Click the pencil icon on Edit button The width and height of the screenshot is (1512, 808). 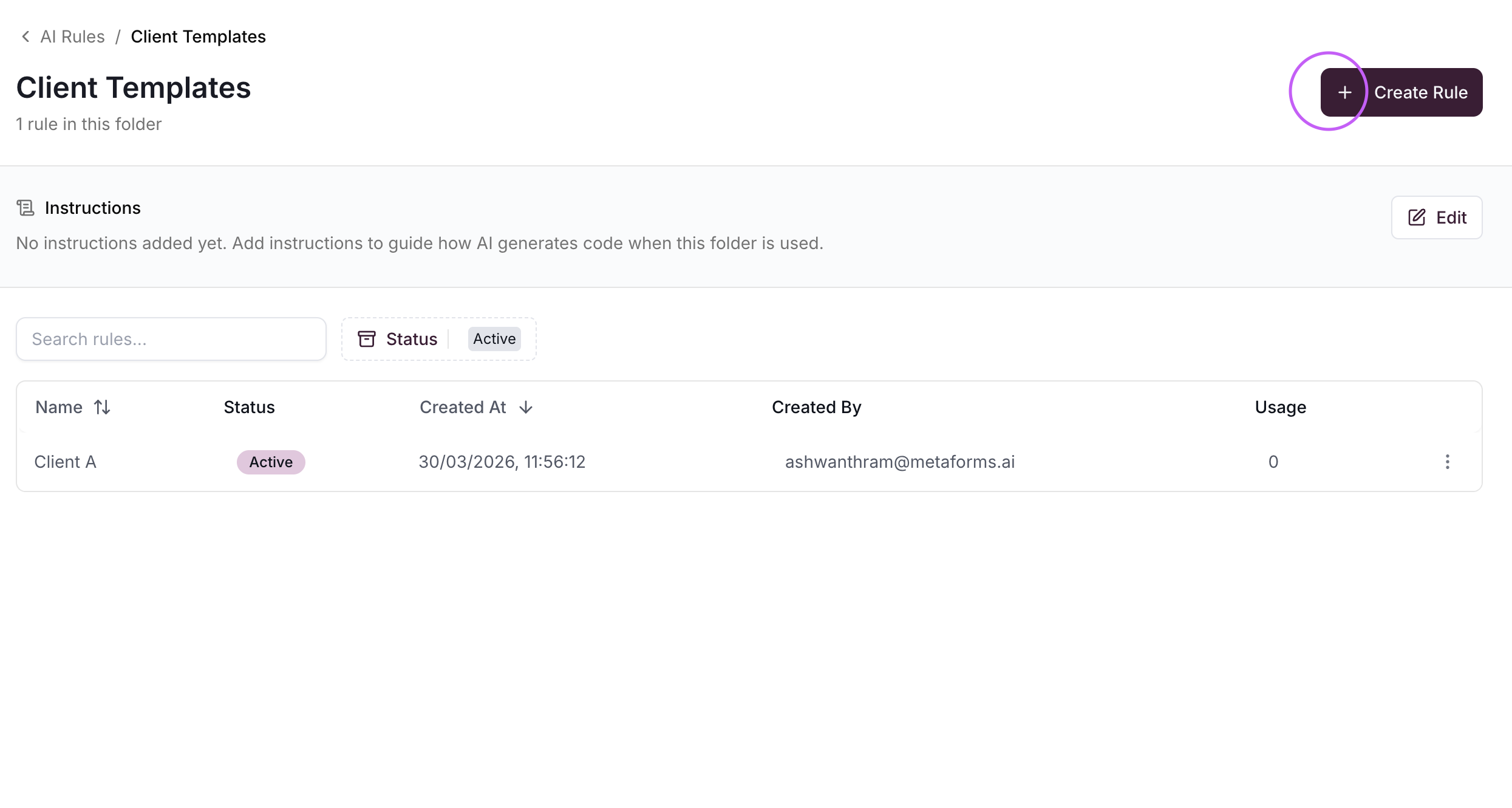coord(1417,217)
